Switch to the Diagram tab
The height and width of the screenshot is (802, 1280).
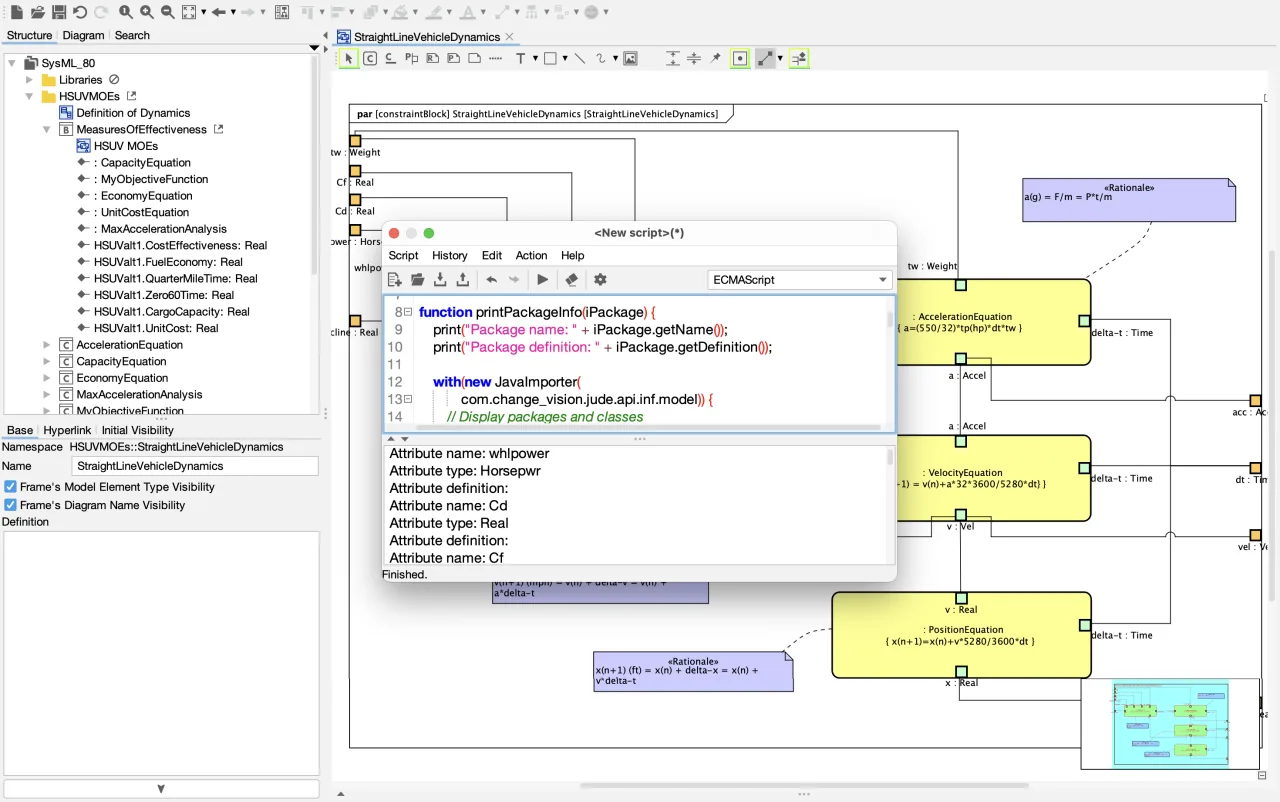click(x=83, y=35)
